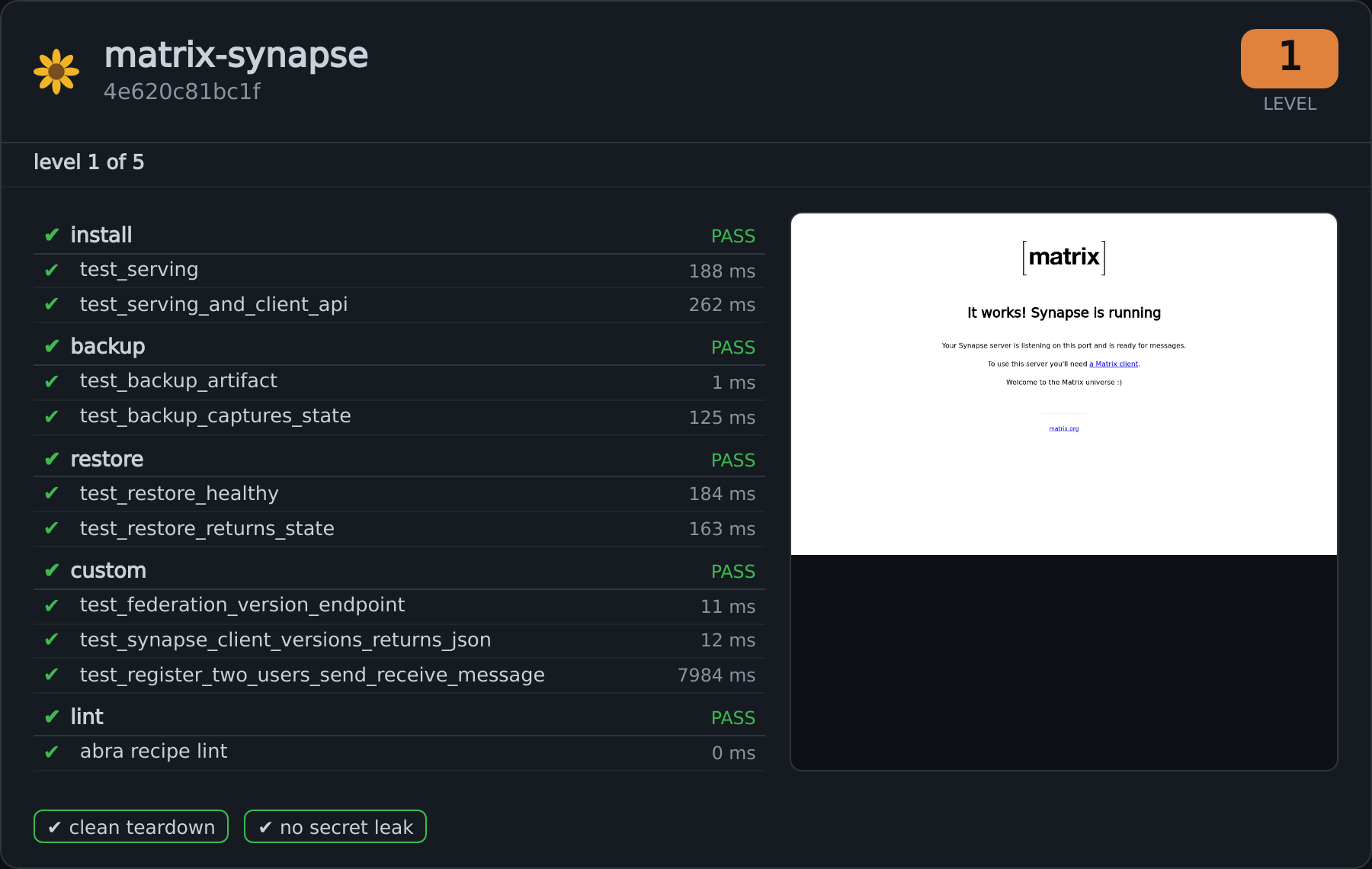Click the matrix-synapse title heading
1372x869 pixels.
(236, 56)
